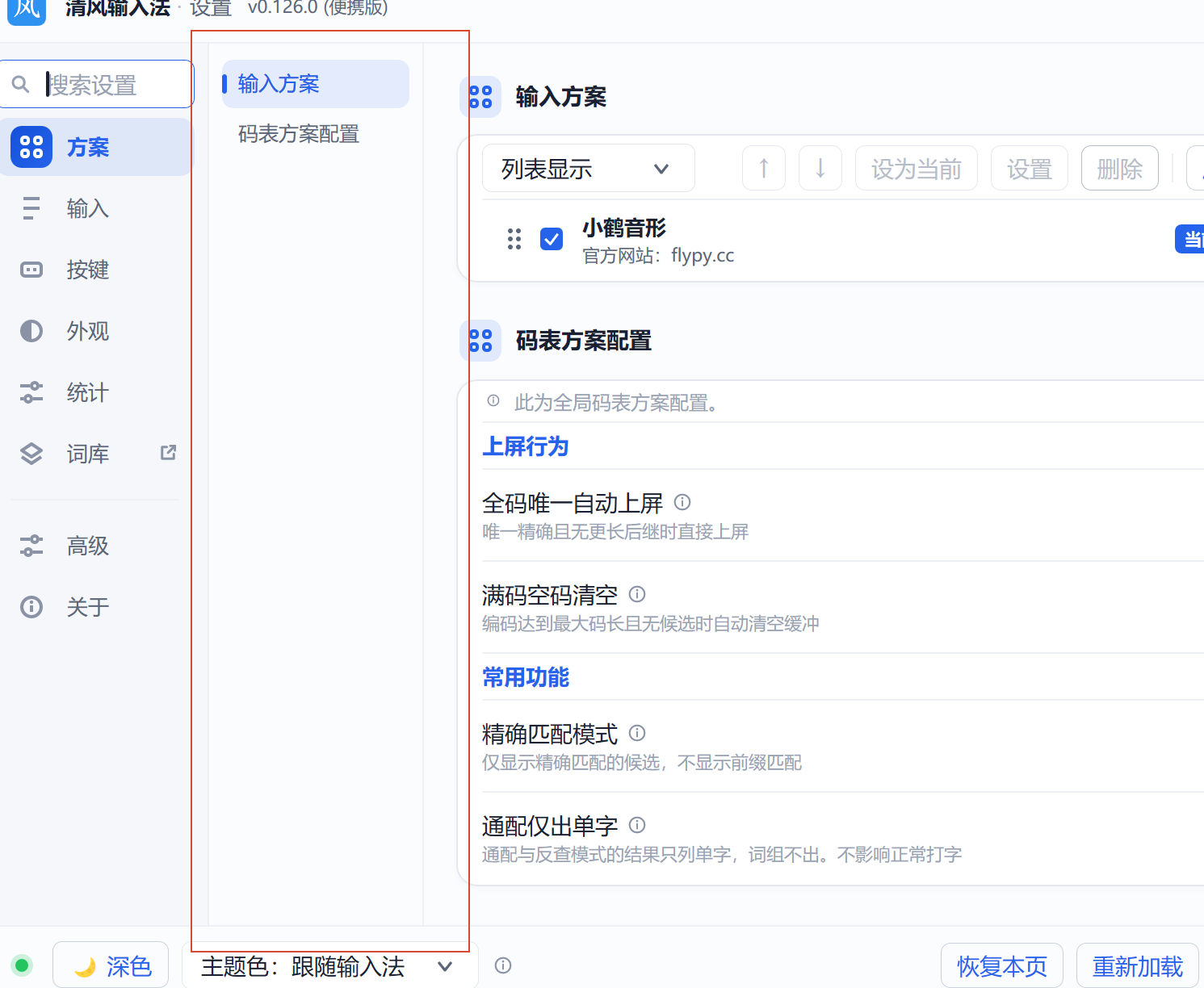Click the 官方网站: flypy.cc text
This screenshot has height=988, width=1204.
(658, 256)
